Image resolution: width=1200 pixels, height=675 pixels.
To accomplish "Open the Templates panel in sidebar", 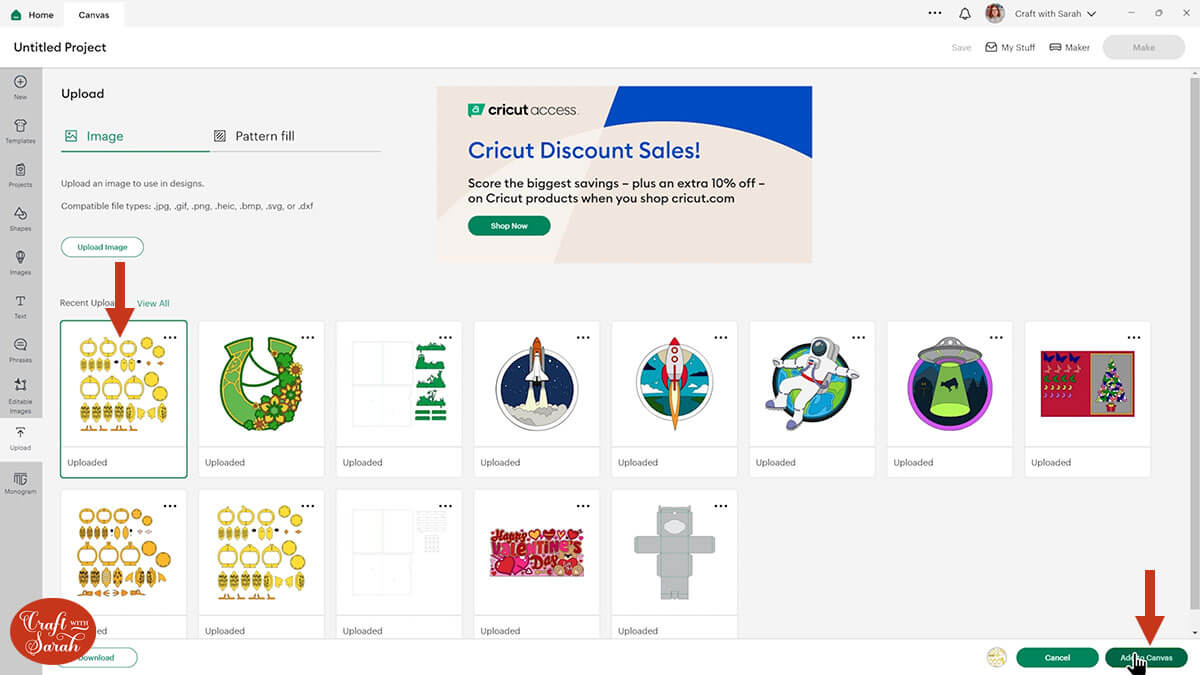I will pyautogui.click(x=20, y=130).
